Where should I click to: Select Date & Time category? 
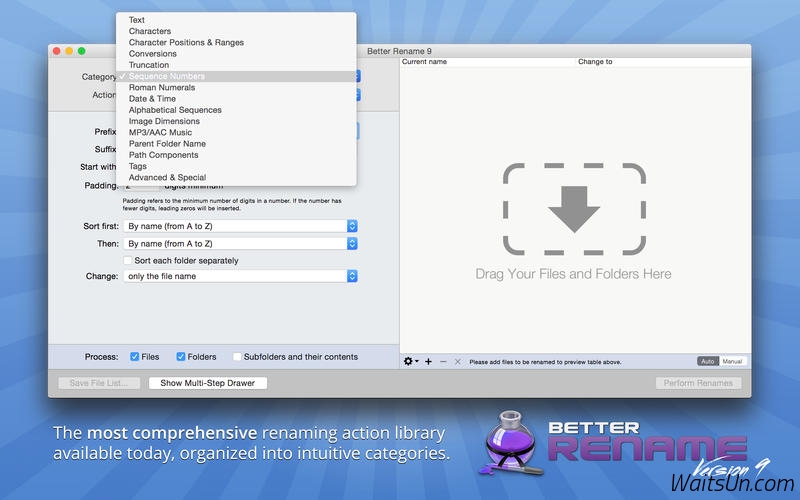pos(236,98)
